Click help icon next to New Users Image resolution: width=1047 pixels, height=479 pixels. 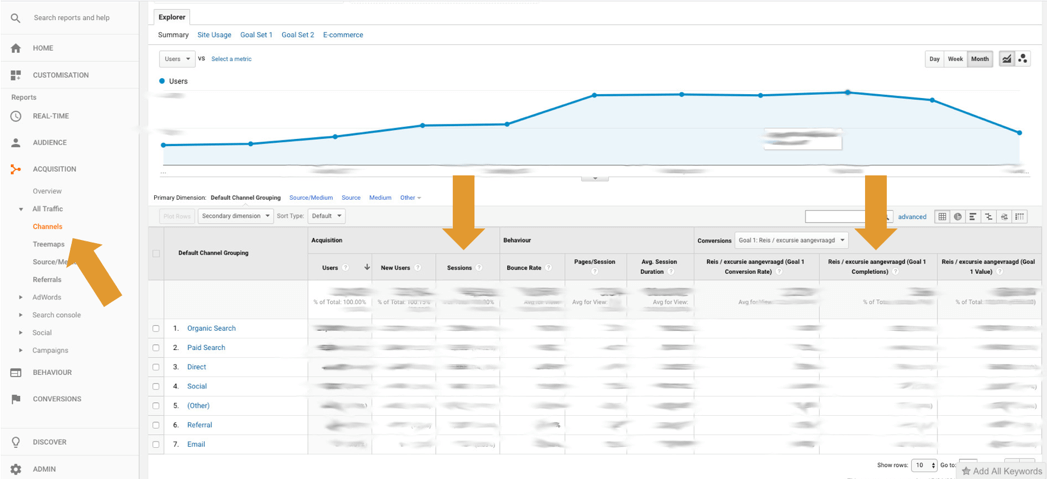click(417, 267)
